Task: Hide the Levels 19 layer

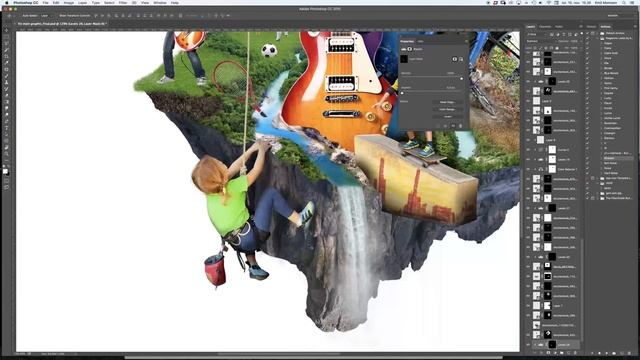Action: point(528,159)
